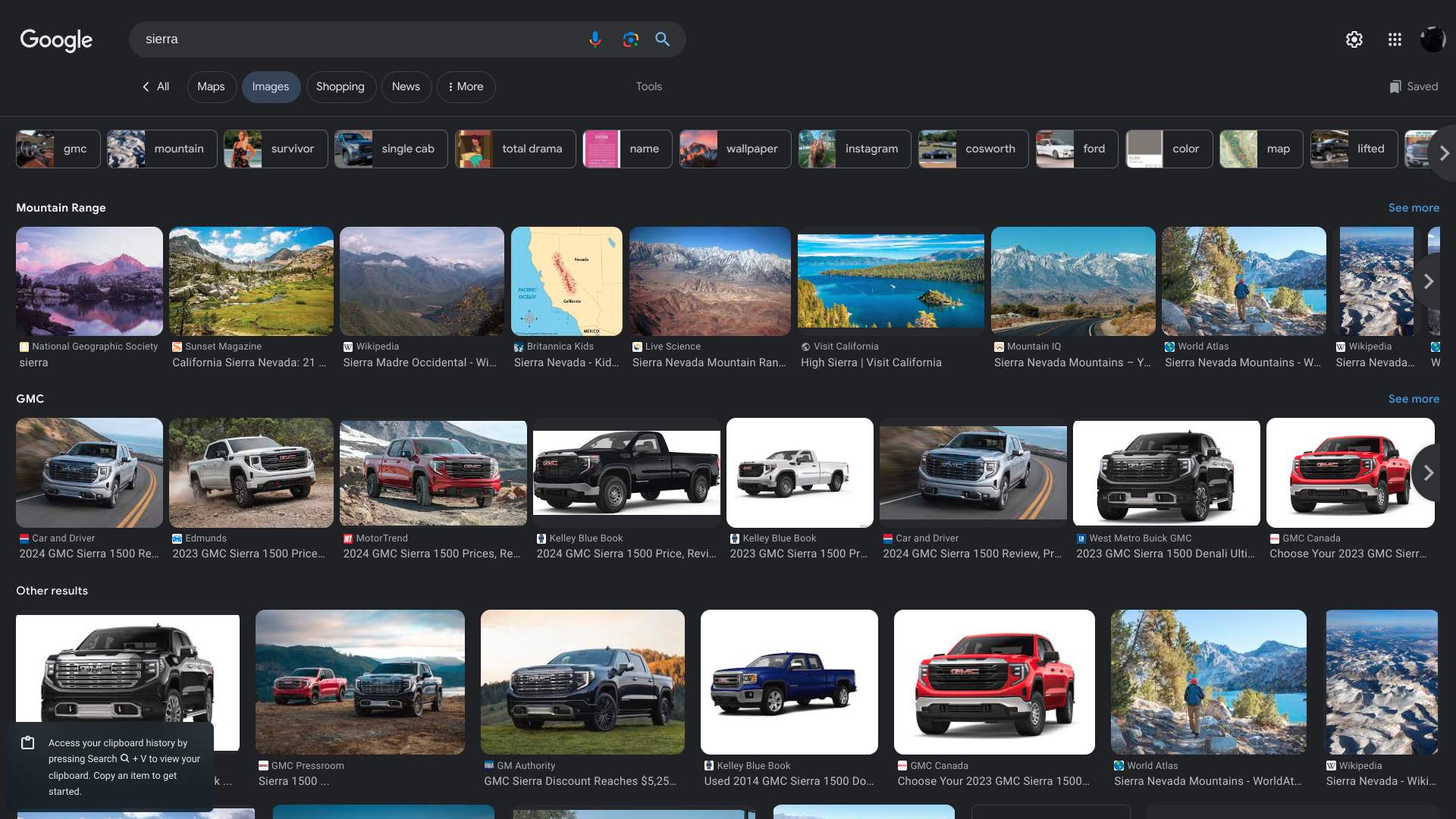The width and height of the screenshot is (1456, 819).
Task: Open Edmunds 2023 GMC Sierra 1500 image
Action: 251,472
